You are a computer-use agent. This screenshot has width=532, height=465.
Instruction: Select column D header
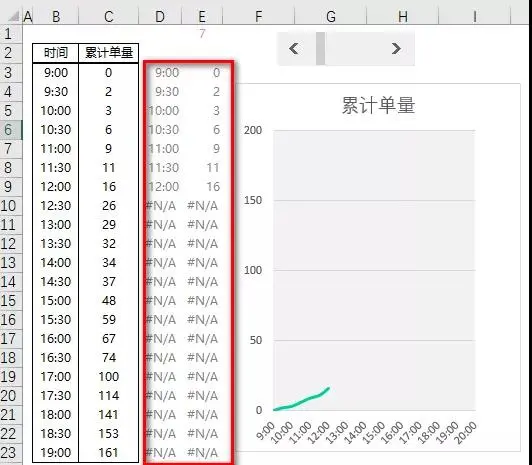160,16
